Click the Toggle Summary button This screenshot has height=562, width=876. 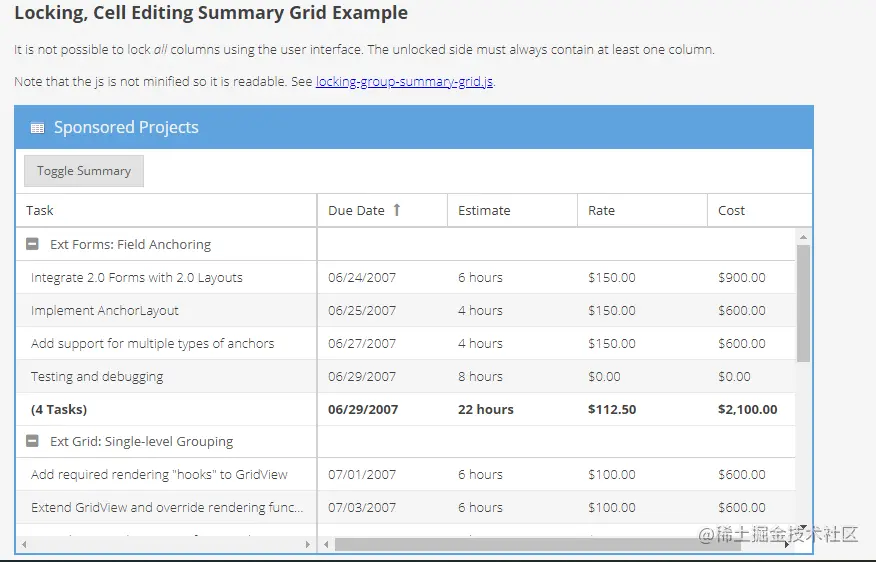[x=84, y=171]
